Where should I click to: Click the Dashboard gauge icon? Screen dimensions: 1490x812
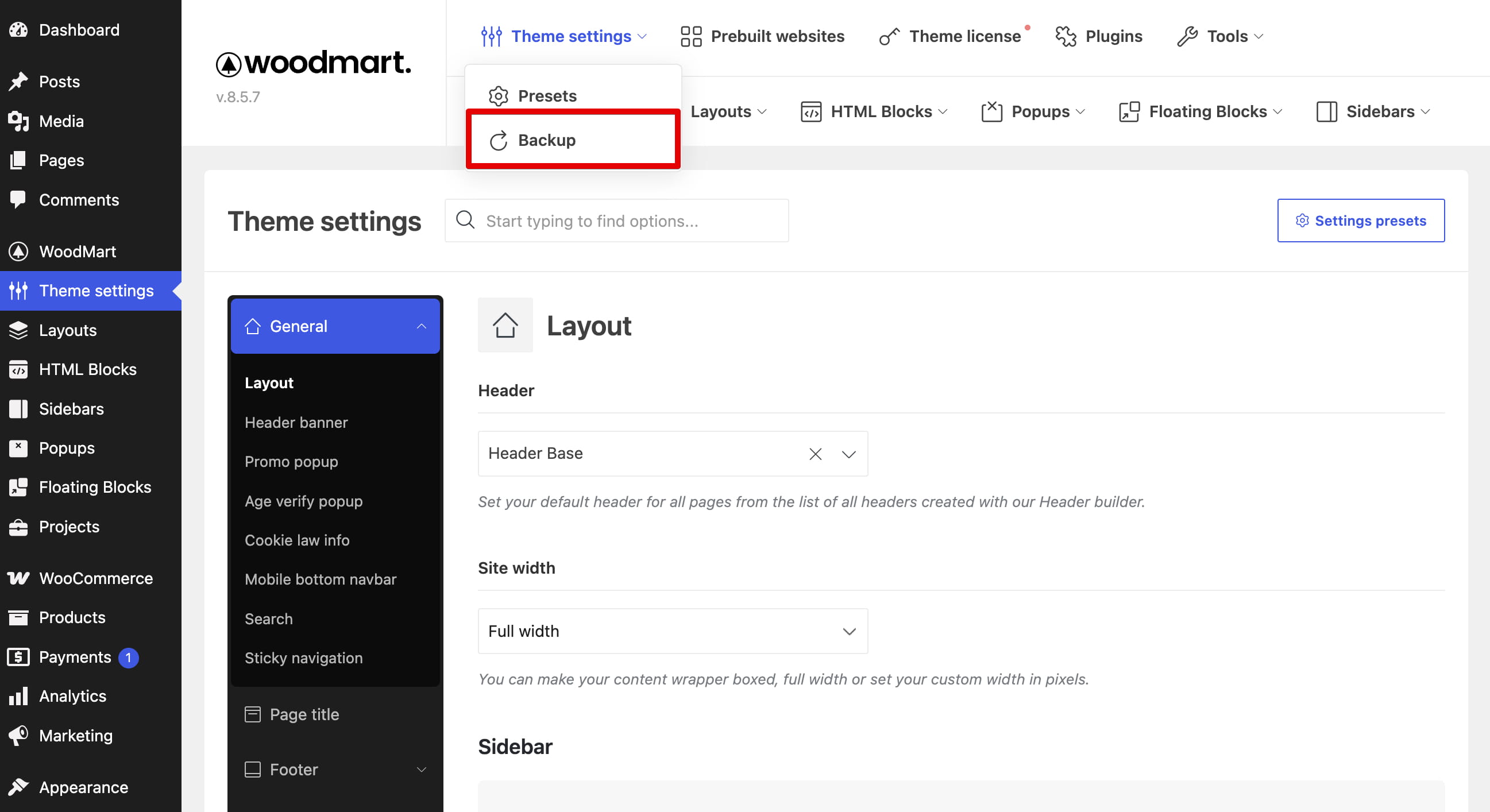click(18, 30)
